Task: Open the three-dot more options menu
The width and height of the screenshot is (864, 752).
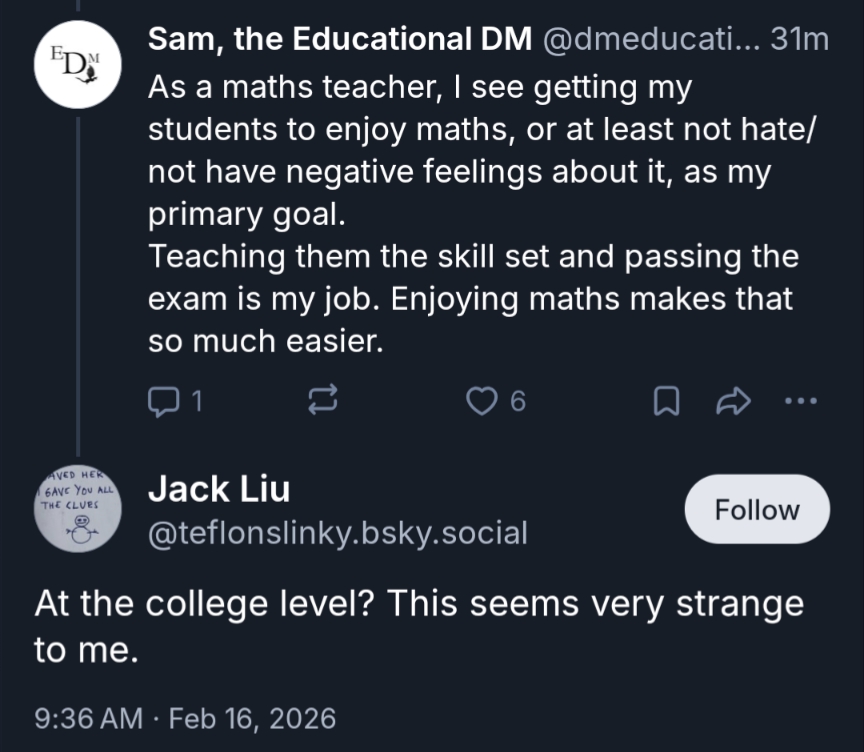Action: click(x=801, y=402)
